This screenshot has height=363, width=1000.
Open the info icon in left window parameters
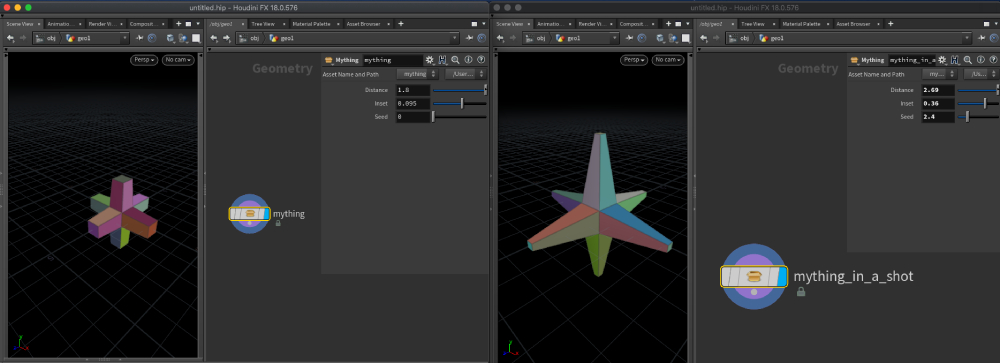pyautogui.click(x=468, y=60)
